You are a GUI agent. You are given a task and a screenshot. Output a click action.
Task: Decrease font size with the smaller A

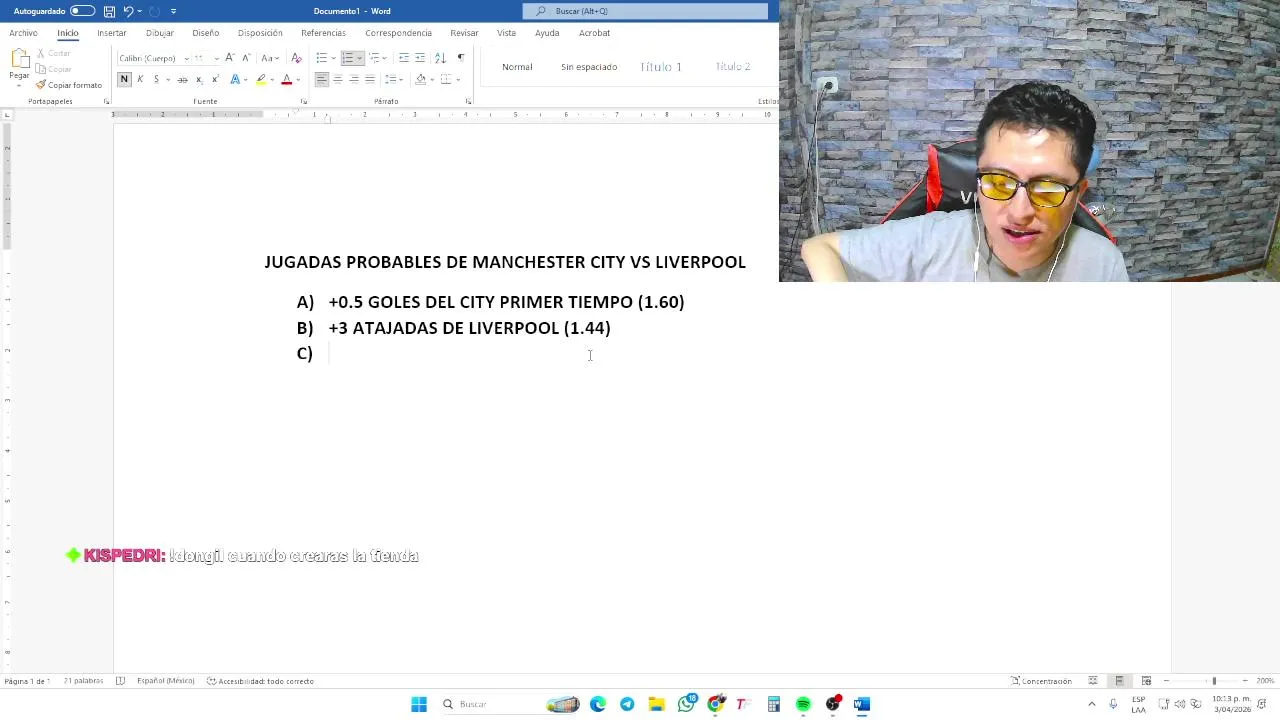pyautogui.click(x=247, y=58)
